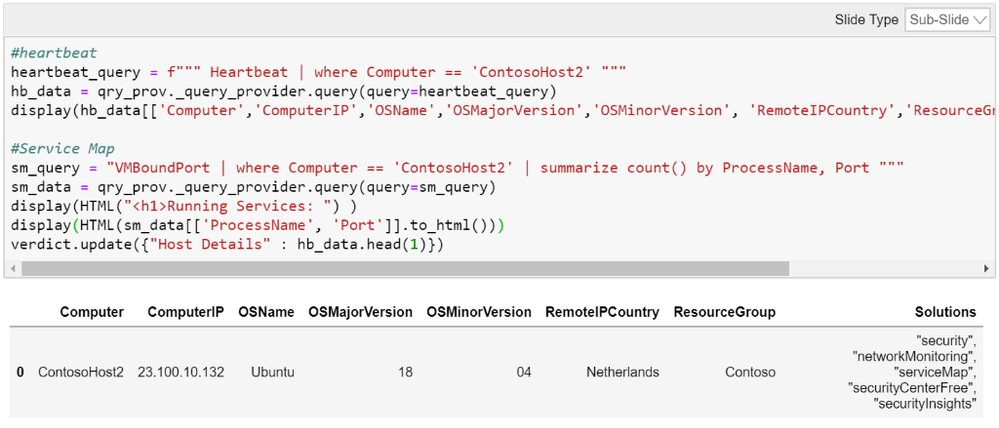The width and height of the screenshot is (999, 428).
Task: Open the Slide Type dropdown
Action: pos(946,20)
